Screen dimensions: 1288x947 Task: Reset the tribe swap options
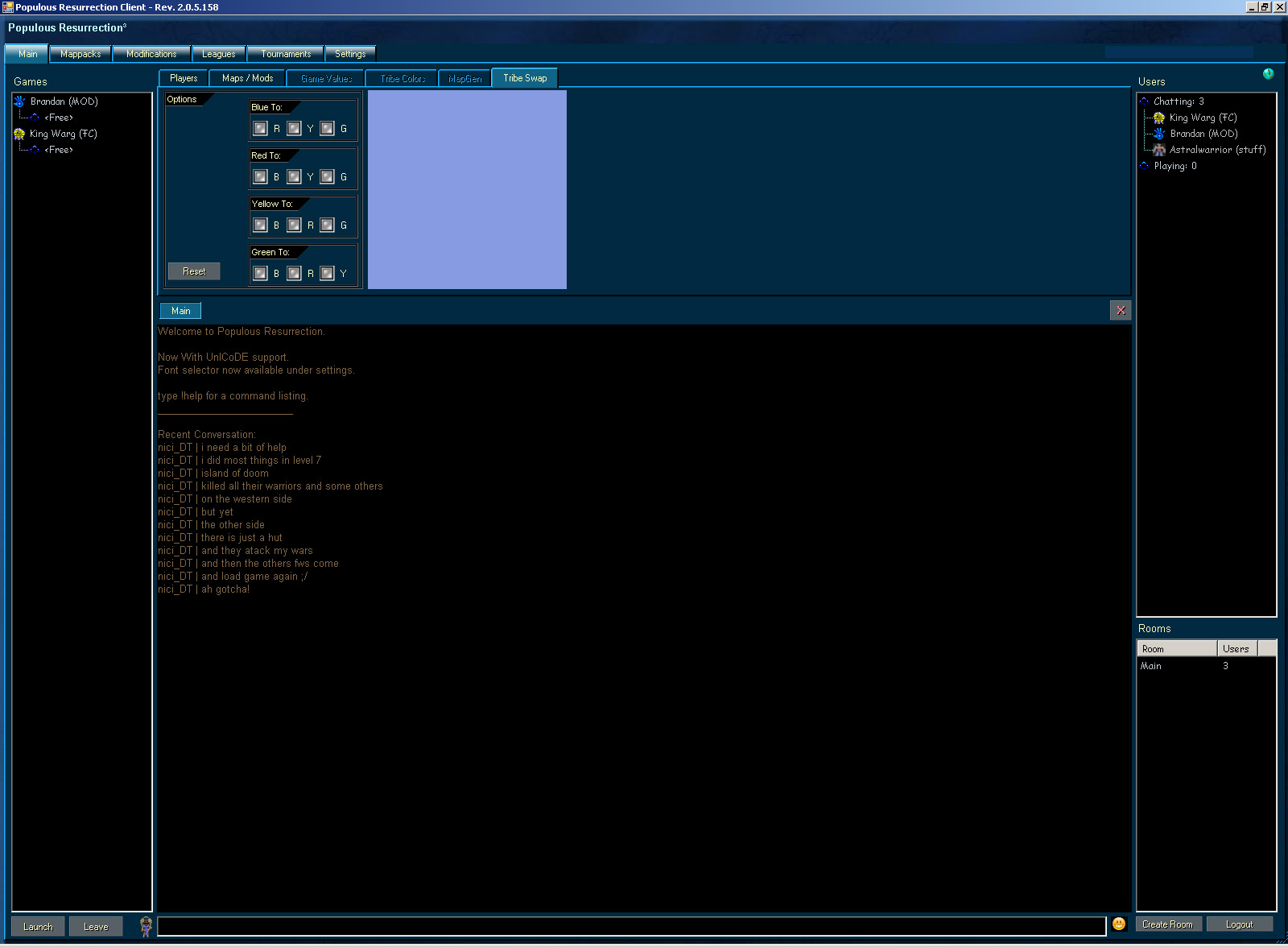click(194, 271)
